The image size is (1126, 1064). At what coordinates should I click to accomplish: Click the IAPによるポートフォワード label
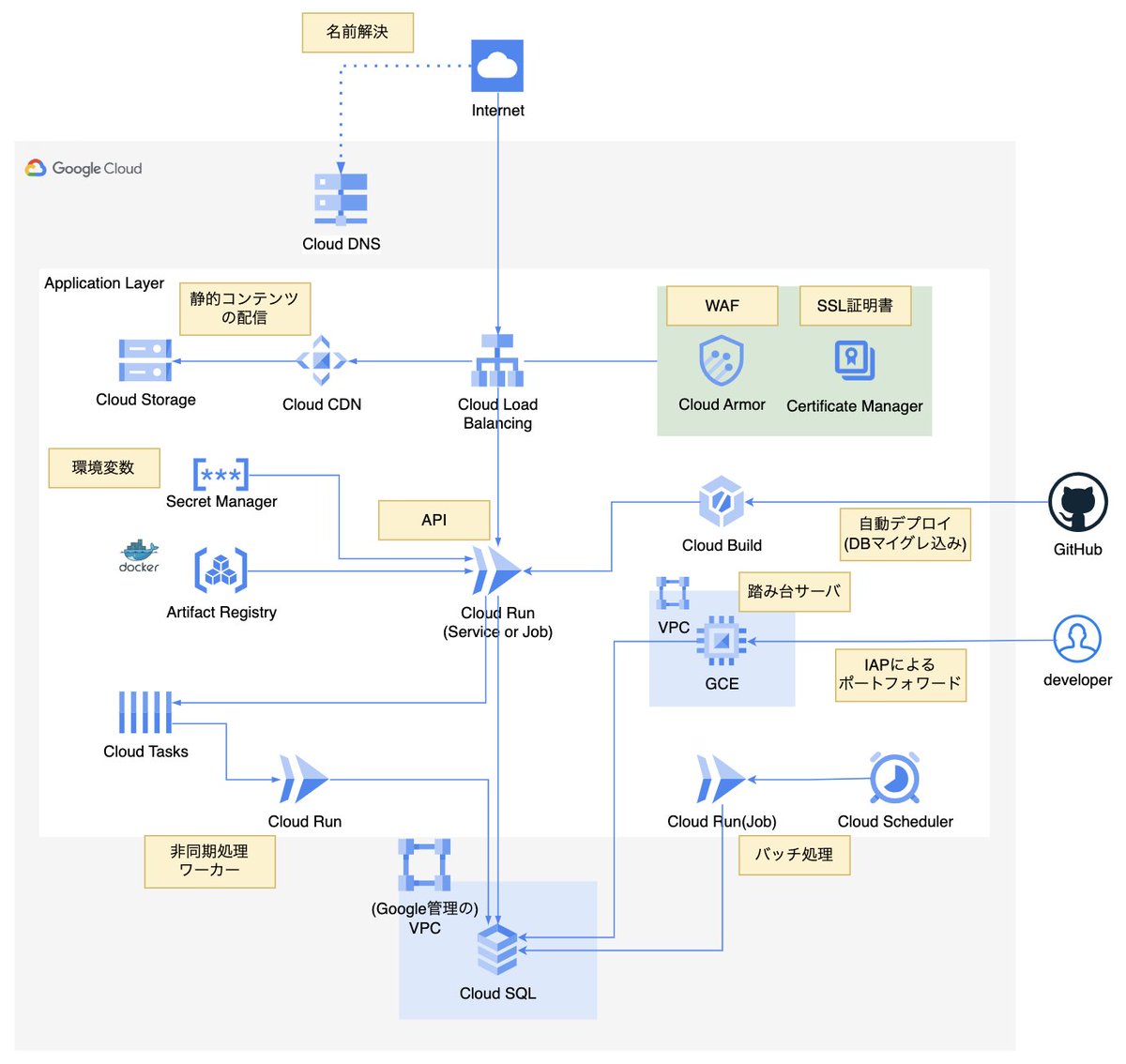coord(901,675)
